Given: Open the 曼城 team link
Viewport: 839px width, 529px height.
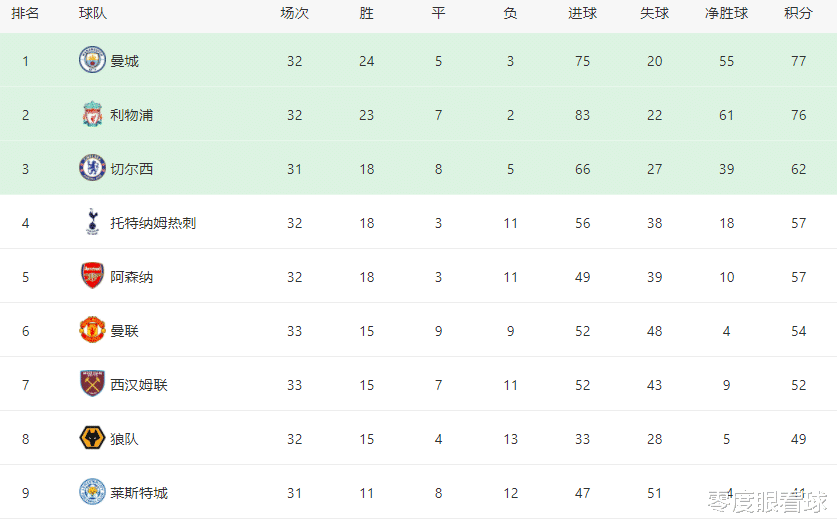Looking at the screenshot, I should (x=125, y=61).
